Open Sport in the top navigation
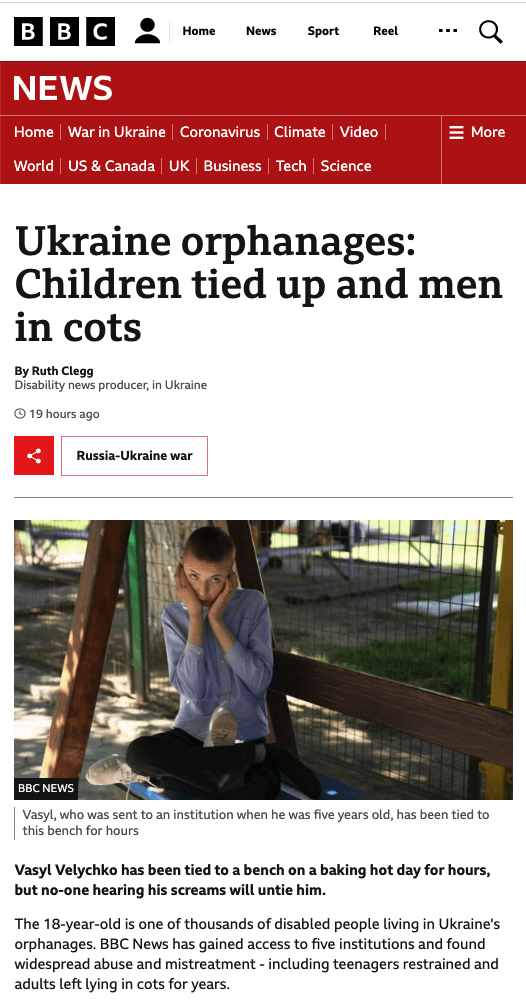 coord(323,31)
